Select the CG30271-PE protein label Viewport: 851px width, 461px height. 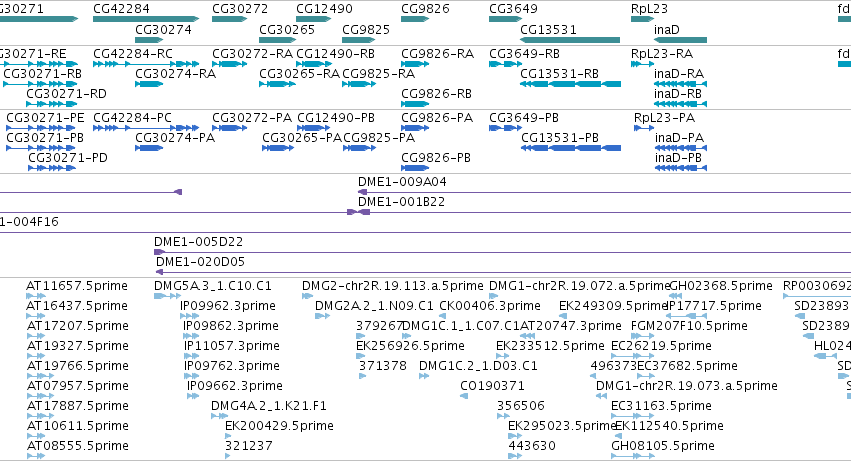[46, 118]
